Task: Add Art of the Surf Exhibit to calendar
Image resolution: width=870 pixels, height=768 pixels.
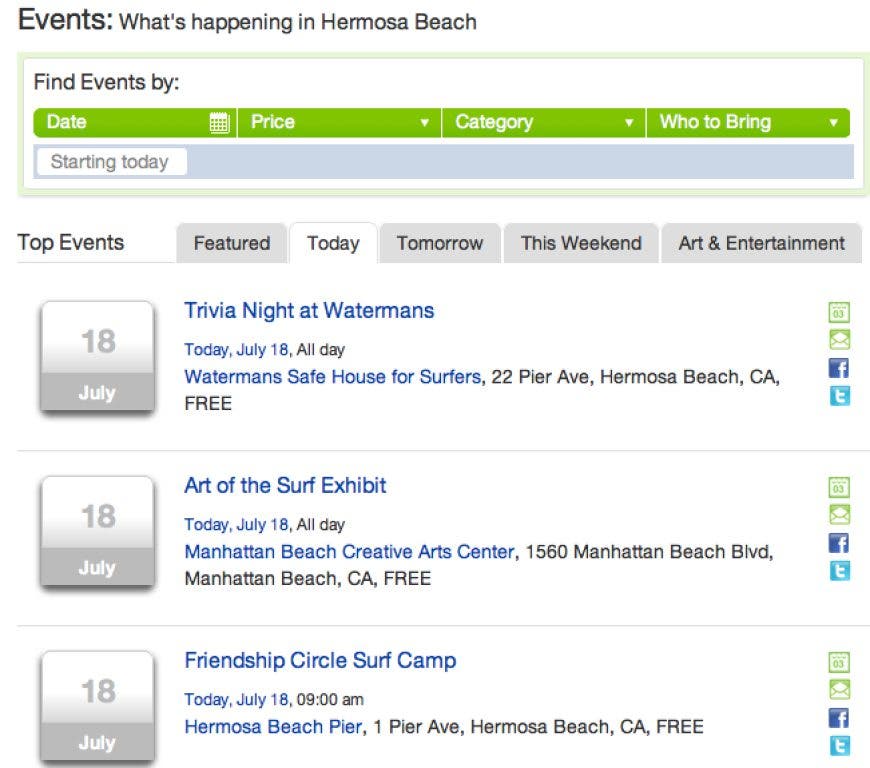Action: tap(839, 487)
